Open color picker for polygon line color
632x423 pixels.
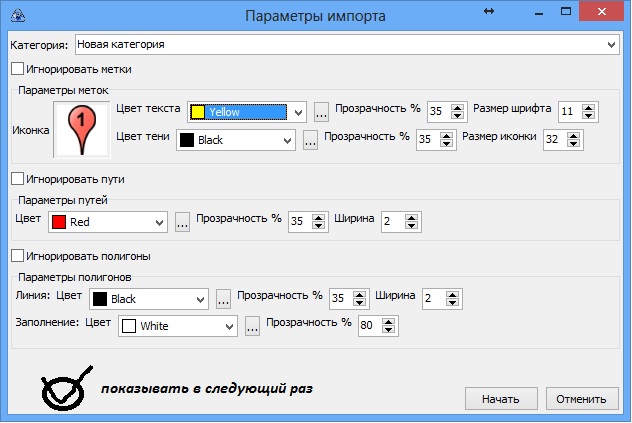pos(223,298)
